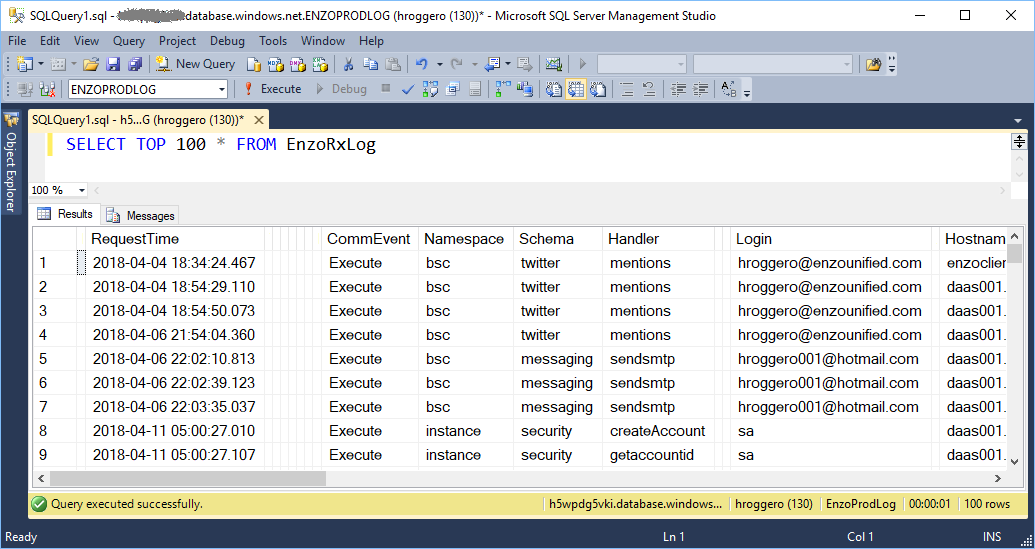
Task: Save the current query file
Action: point(113,64)
